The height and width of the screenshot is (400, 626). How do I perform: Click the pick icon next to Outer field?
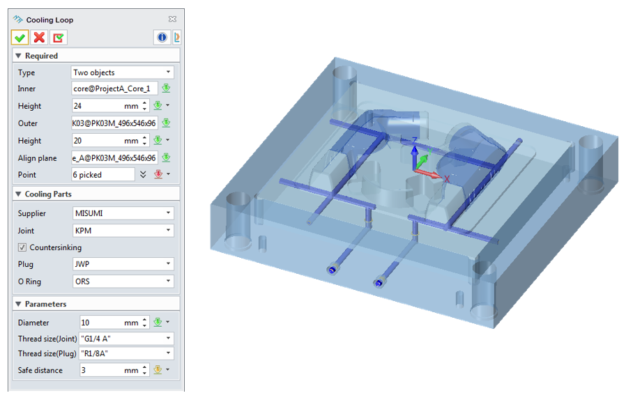point(166,123)
